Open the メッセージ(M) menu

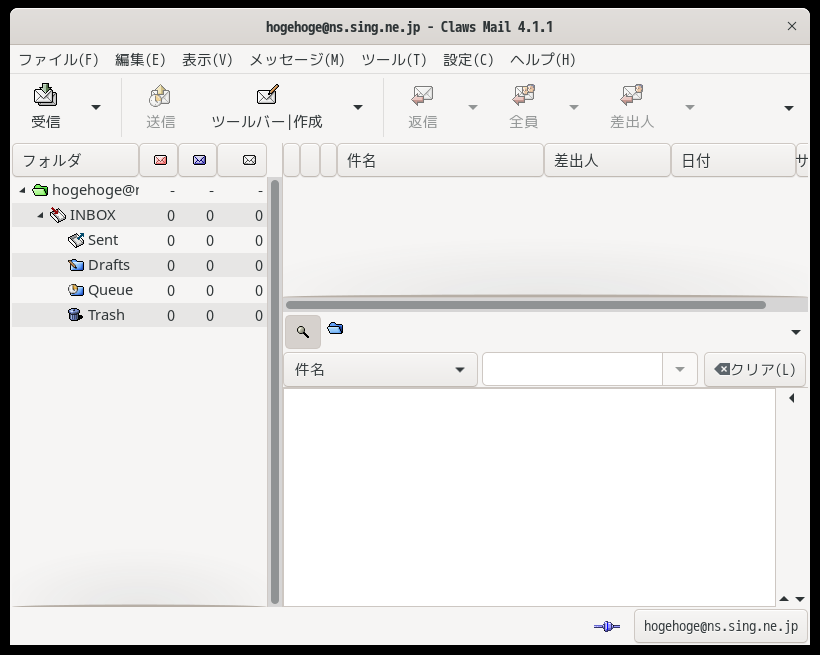click(297, 60)
